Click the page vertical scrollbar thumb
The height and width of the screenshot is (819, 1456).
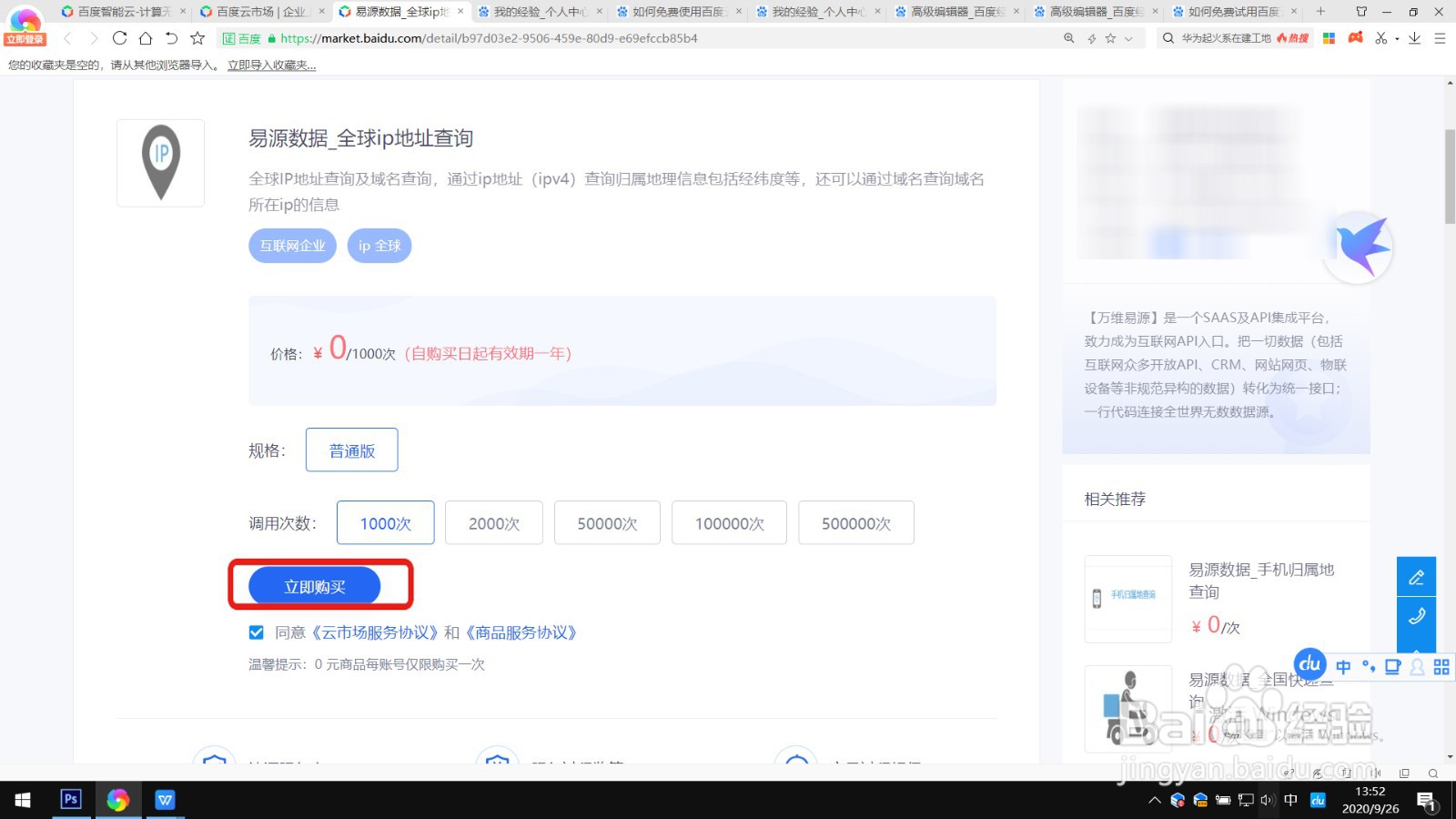1450,176
